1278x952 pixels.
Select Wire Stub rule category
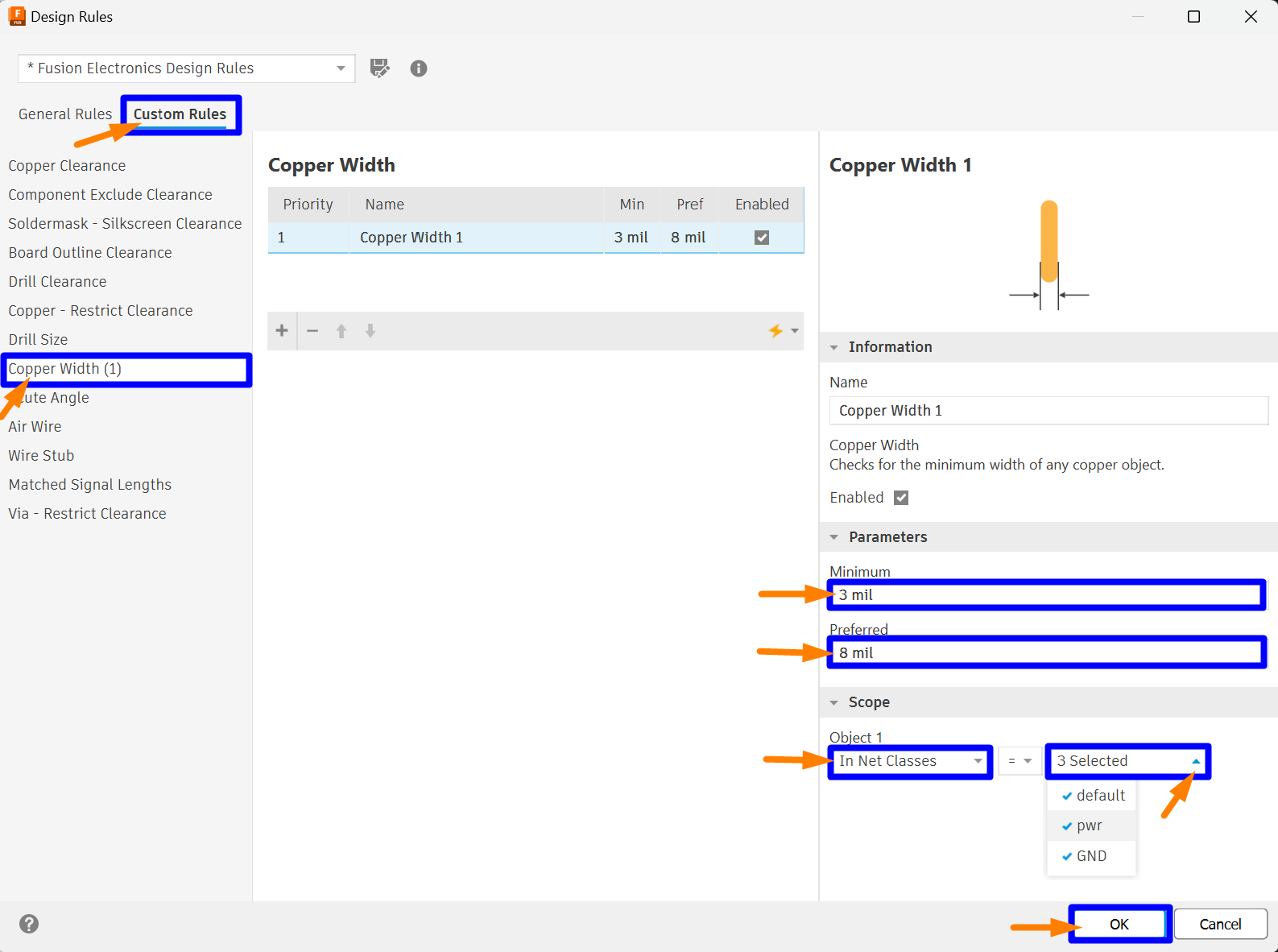(41, 456)
